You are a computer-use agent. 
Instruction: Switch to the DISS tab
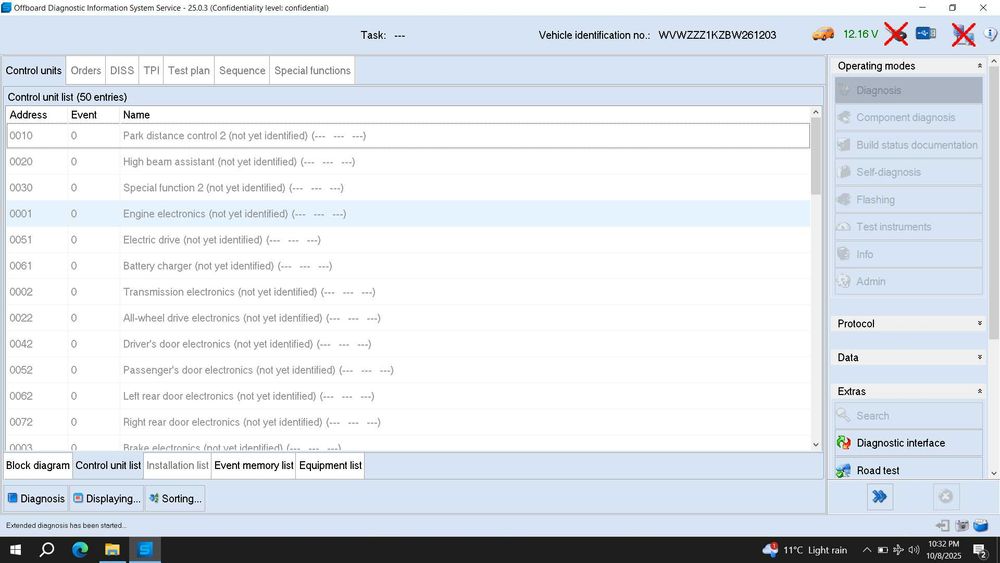pos(122,71)
